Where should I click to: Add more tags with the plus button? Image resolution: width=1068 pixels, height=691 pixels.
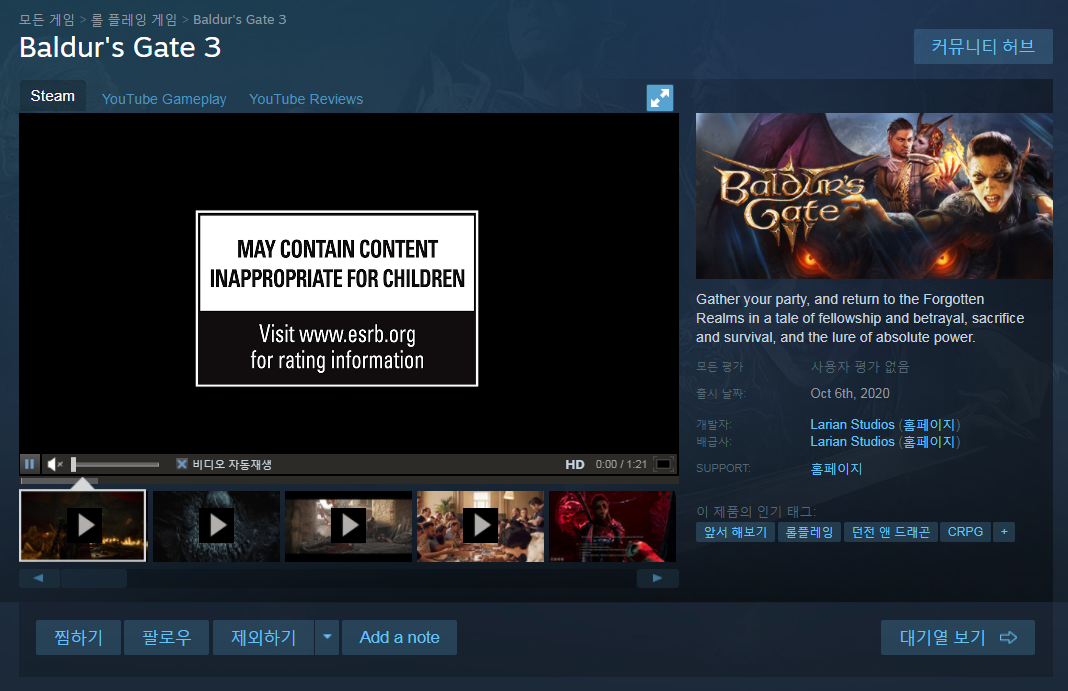(1004, 532)
